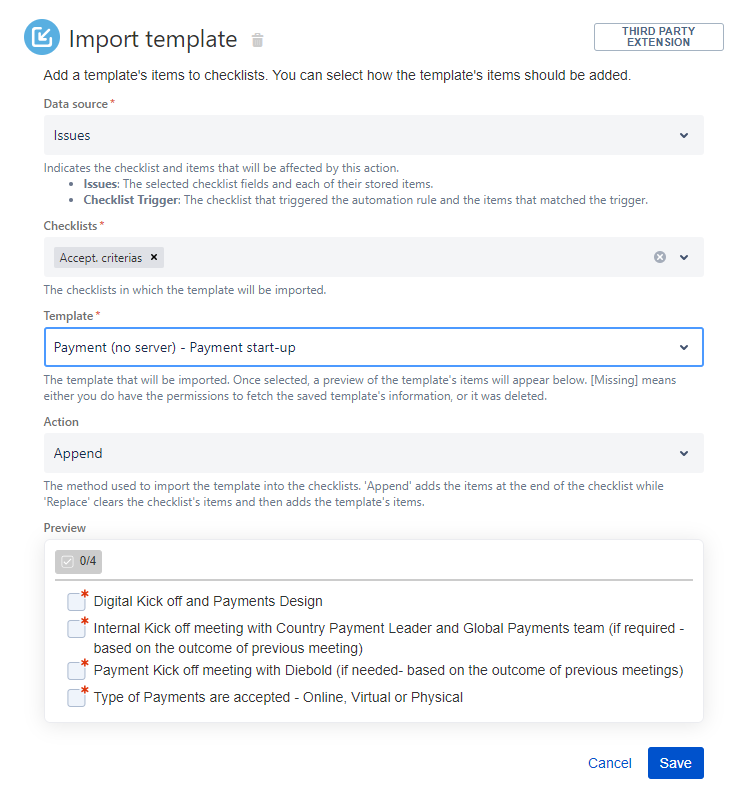This screenshot has height=811, width=740.
Task: Remove the Accept. criterias tag
Action: 154,257
